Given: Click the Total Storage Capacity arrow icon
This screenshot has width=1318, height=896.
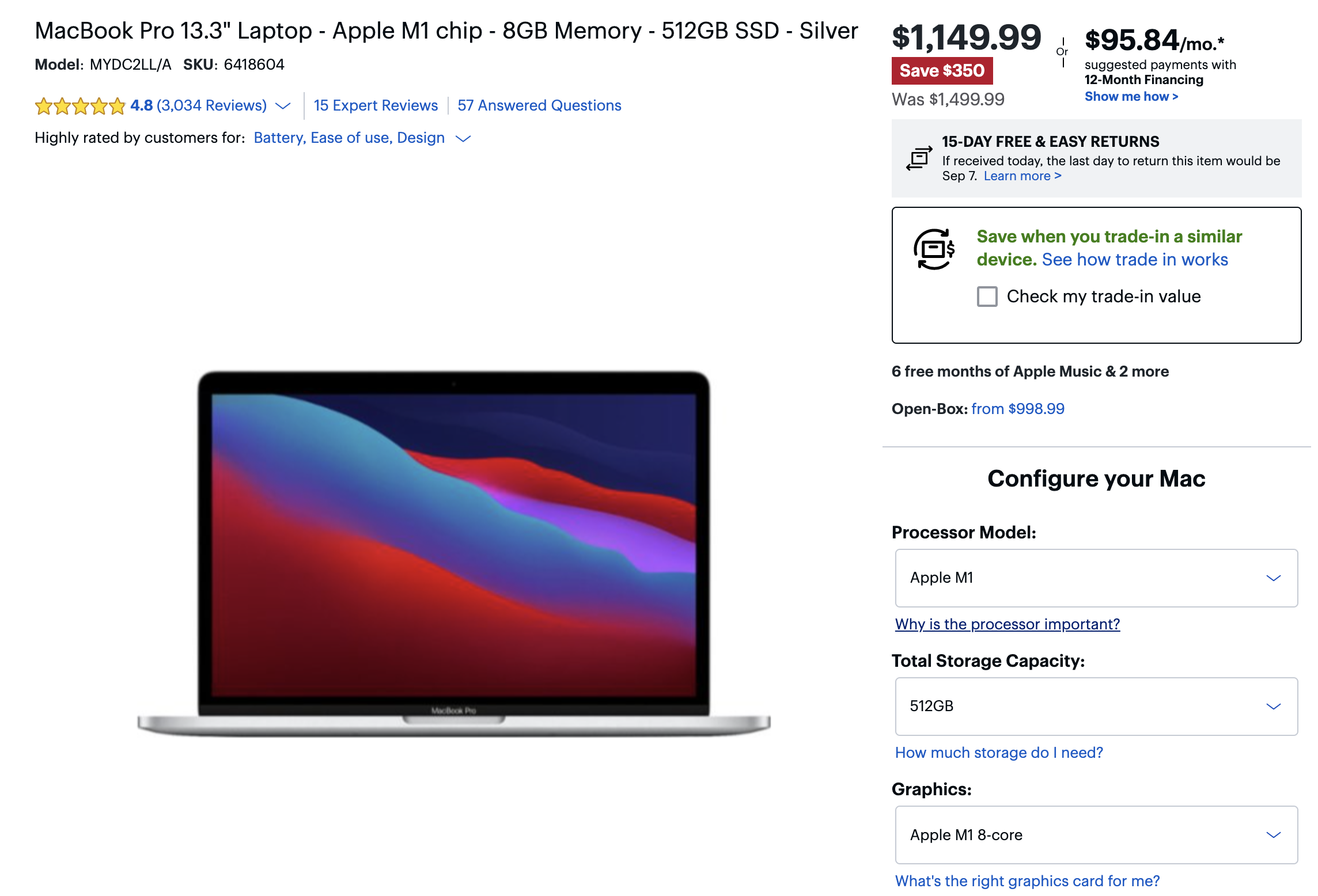Looking at the screenshot, I should (x=1274, y=707).
